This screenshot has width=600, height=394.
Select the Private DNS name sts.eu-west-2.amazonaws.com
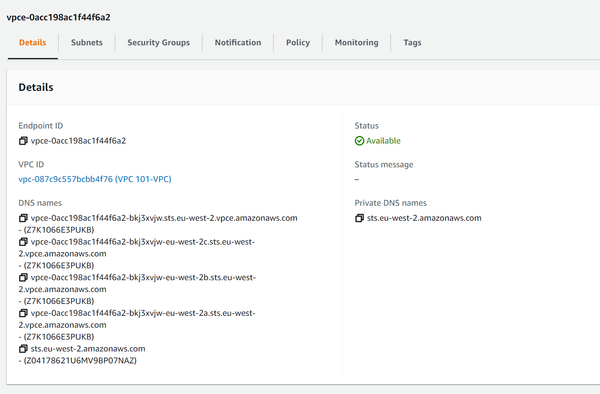click(424, 218)
